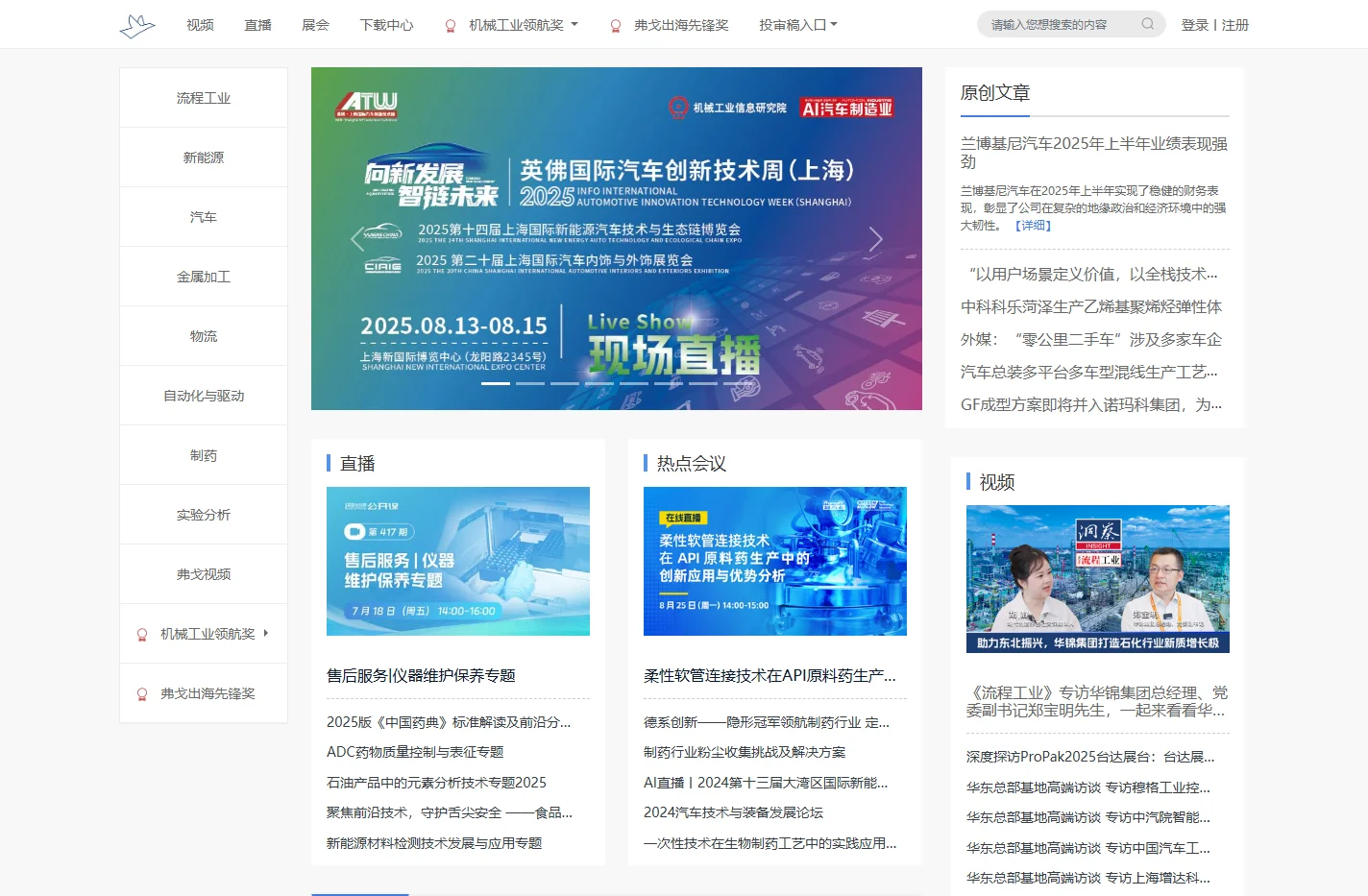Open 视频 in top navigation

tap(200, 25)
